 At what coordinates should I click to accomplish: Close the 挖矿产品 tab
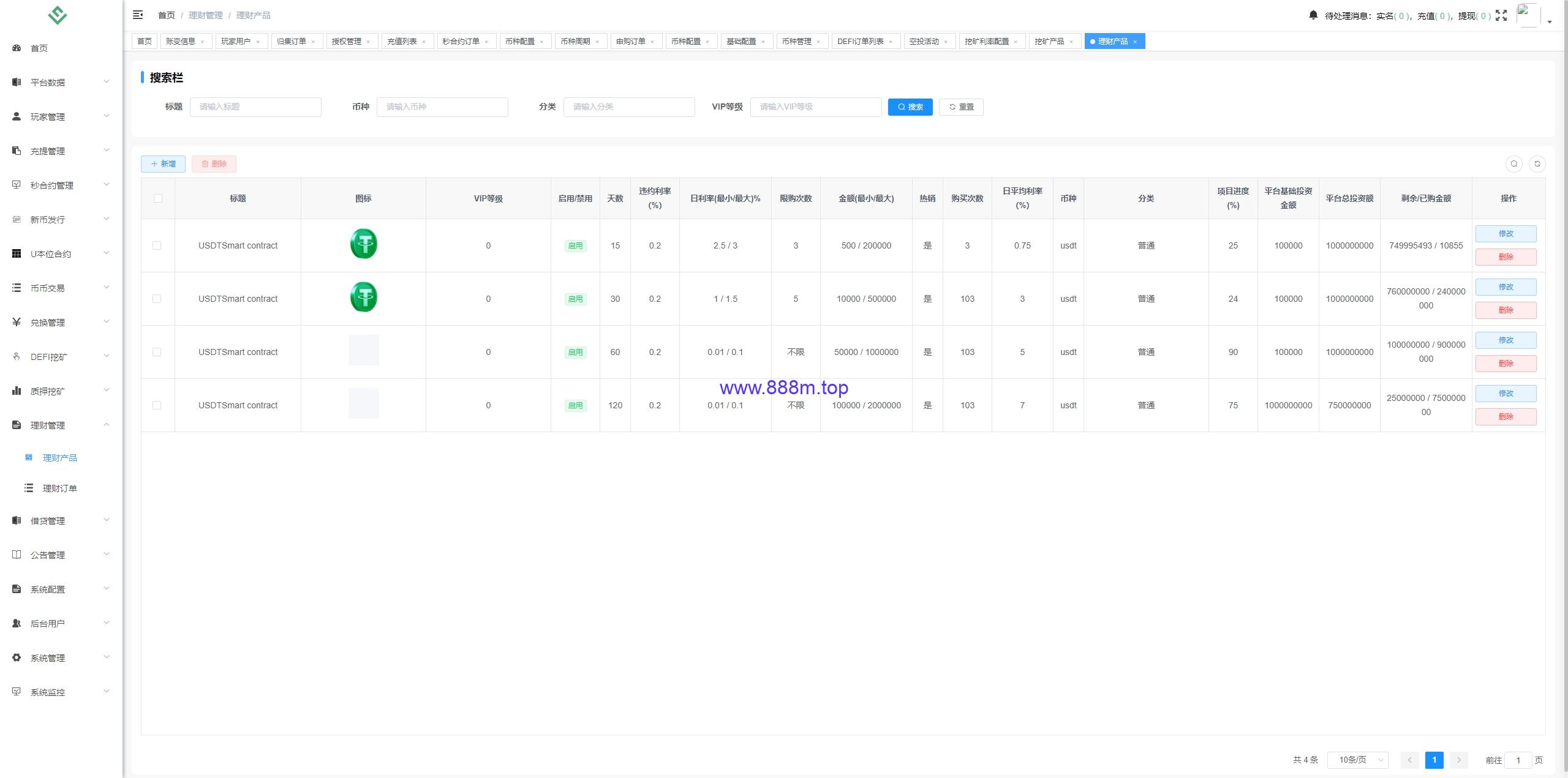(x=1071, y=42)
